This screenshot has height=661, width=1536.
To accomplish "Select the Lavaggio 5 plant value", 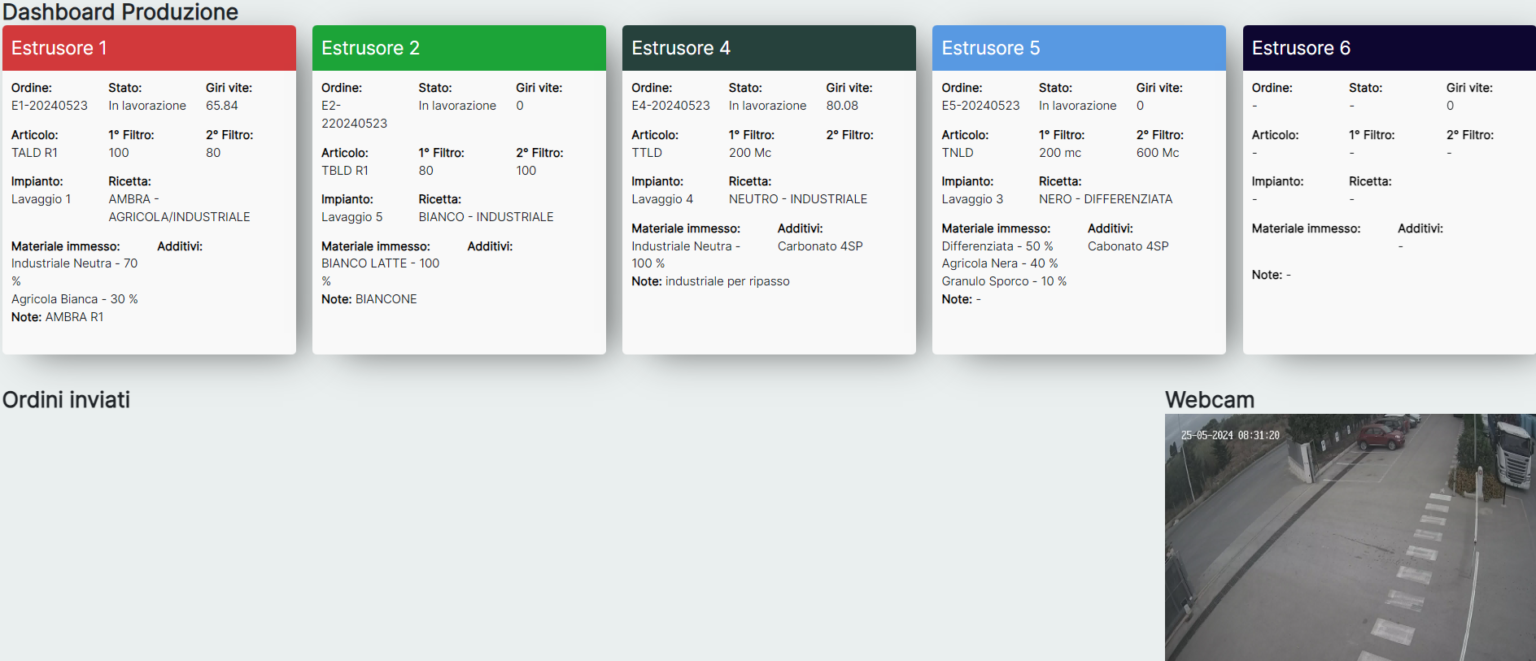I will click(352, 217).
